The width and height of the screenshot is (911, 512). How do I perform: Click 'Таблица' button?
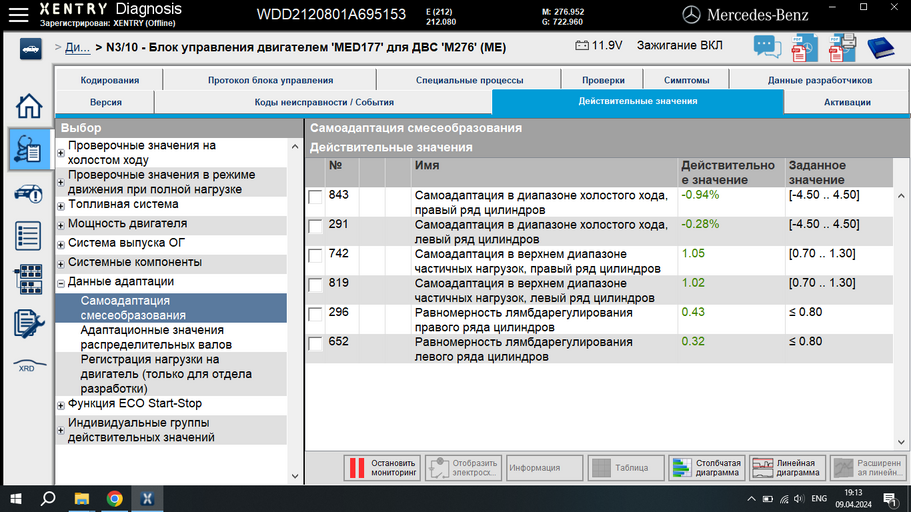(x=626, y=467)
